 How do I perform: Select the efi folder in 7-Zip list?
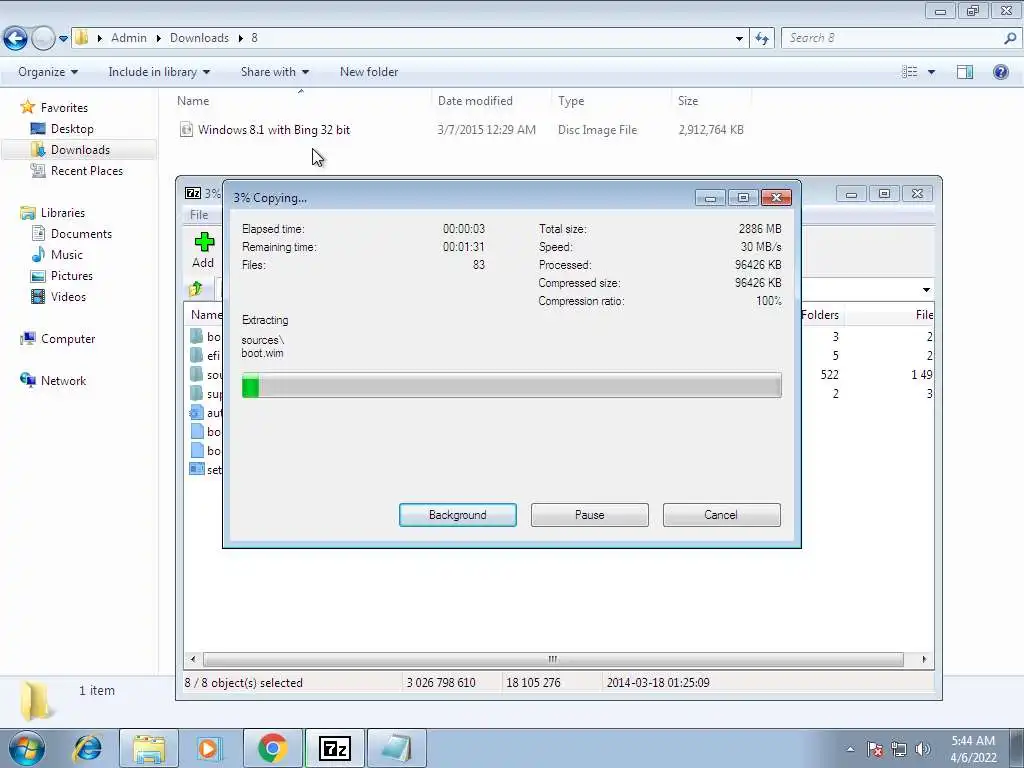click(x=206, y=355)
